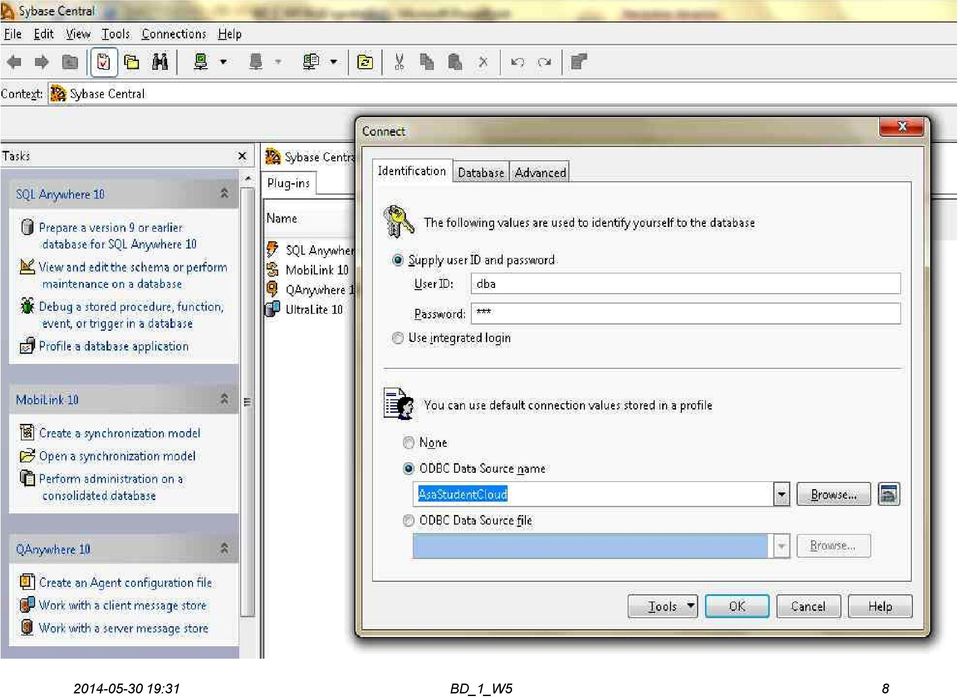Open the Connections menu
The image size is (960, 698).
(174, 34)
